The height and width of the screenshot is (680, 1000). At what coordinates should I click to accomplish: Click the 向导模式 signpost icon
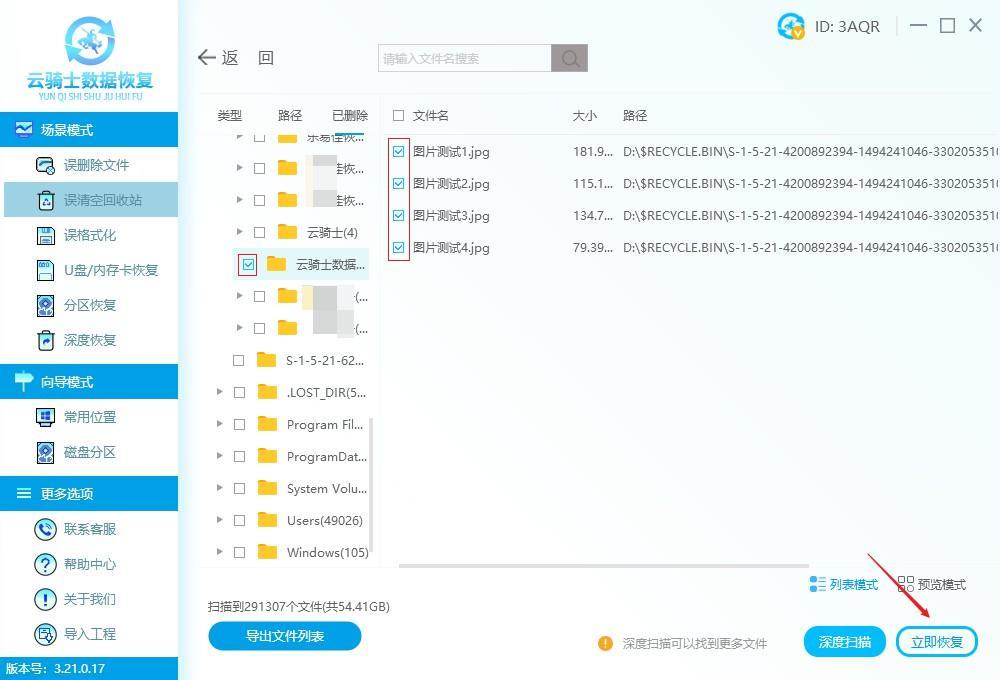(x=24, y=381)
